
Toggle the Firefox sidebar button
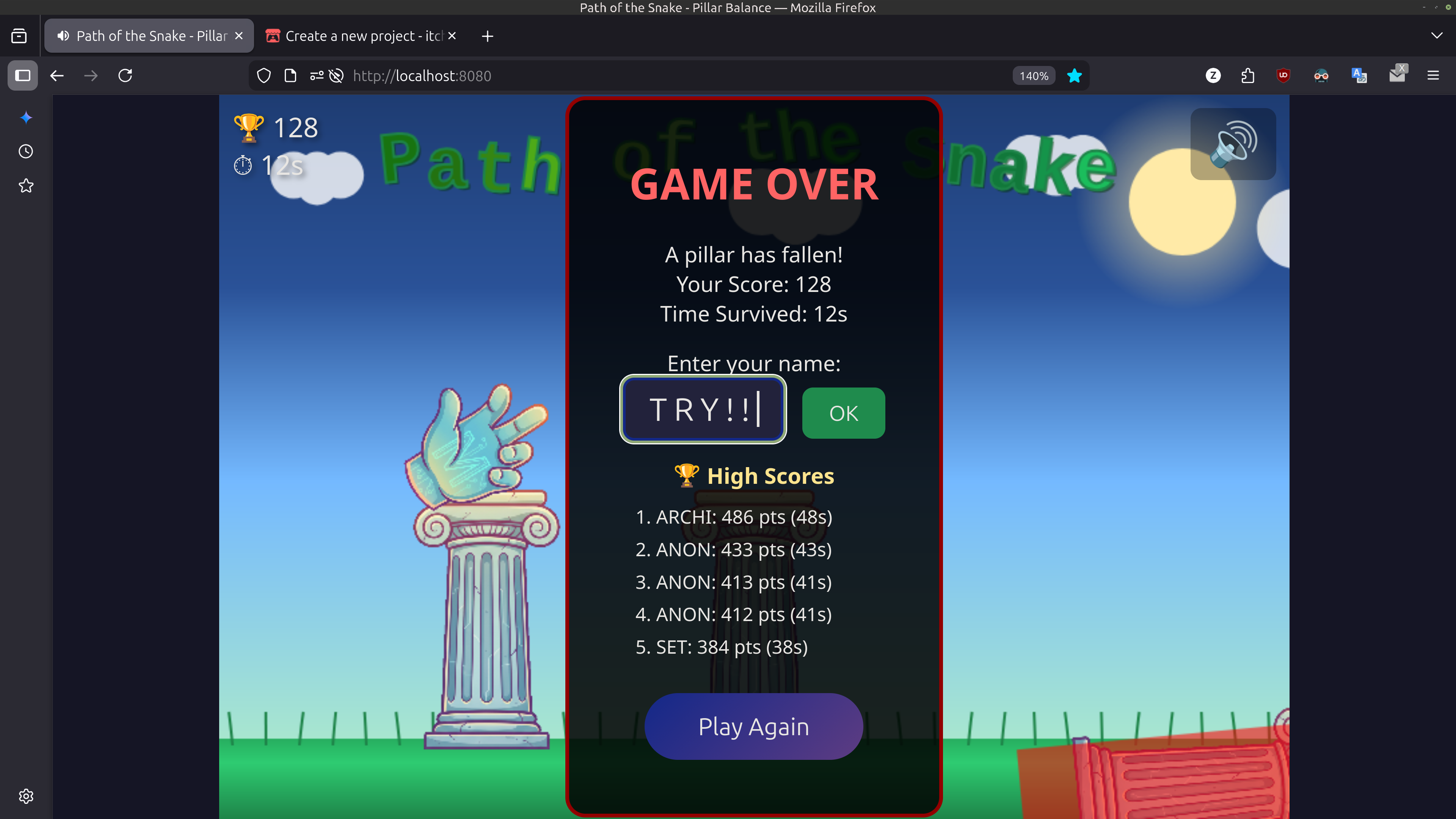(23, 76)
